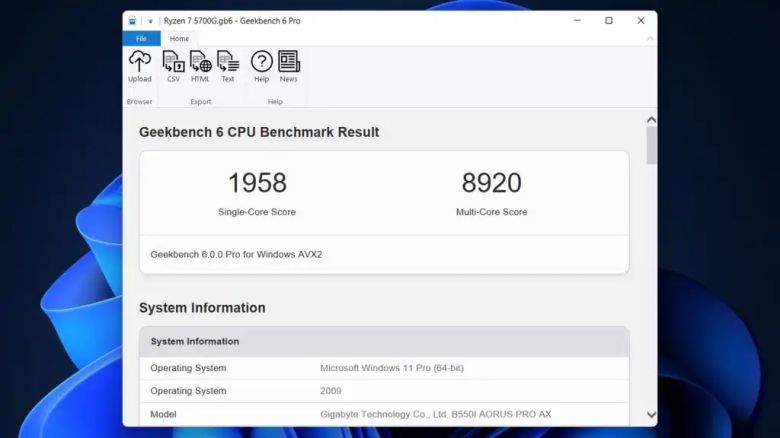The image size is (780, 438).
Task: Minimize the Geekbench 6 Pro window
Action: 577,20
